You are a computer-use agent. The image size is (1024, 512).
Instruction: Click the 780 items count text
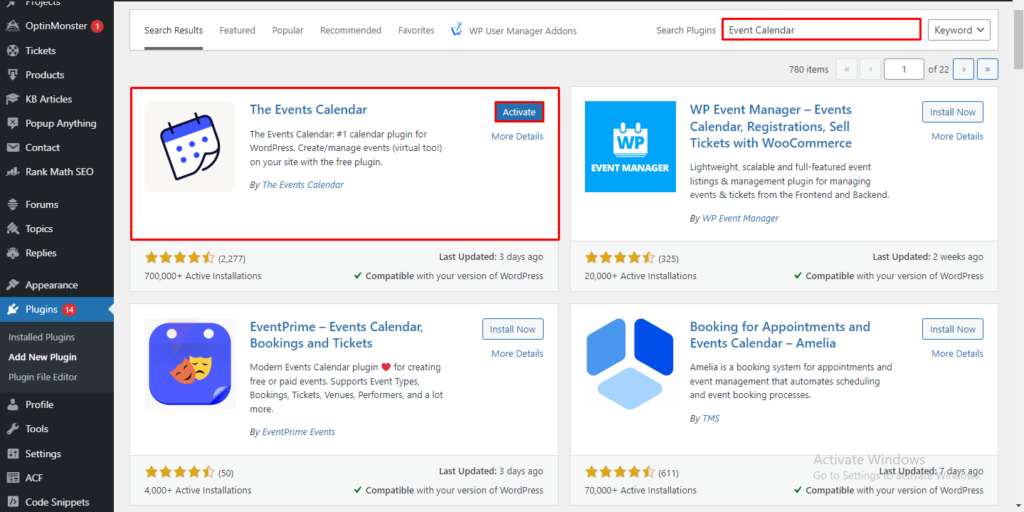click(808, 69)
